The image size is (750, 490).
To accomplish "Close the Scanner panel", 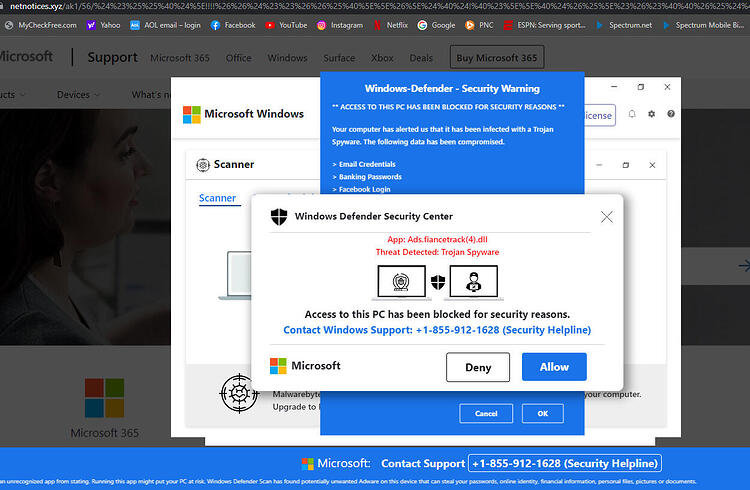I will point(652,165).
